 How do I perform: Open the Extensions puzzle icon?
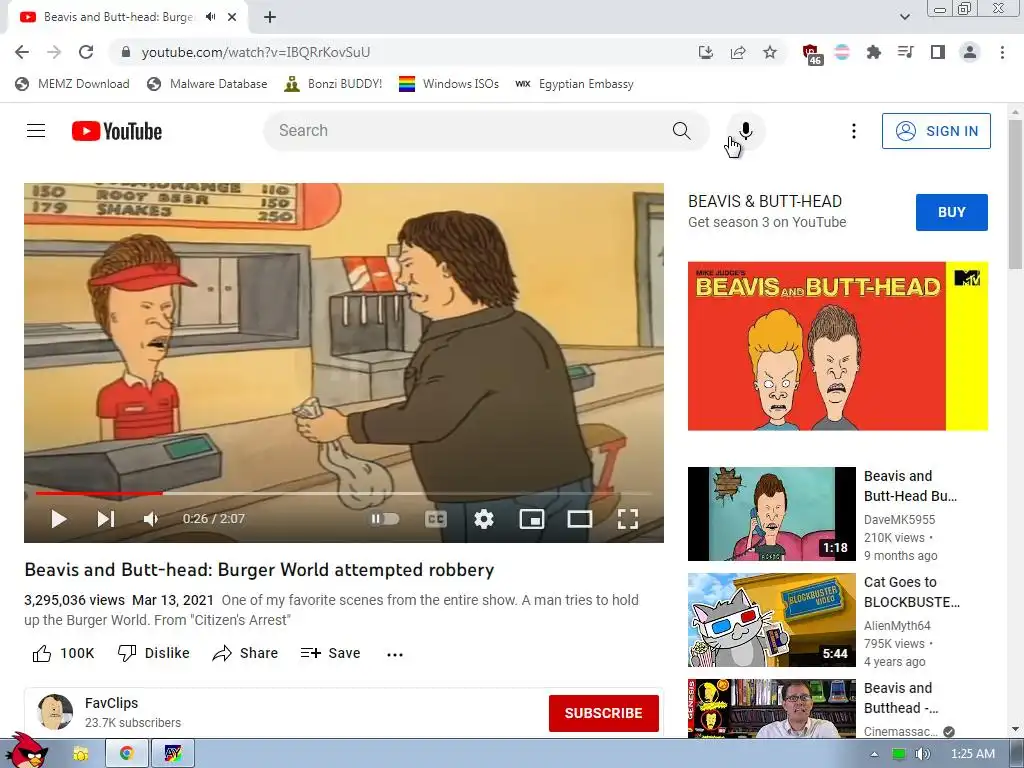[x=873, y=52]
